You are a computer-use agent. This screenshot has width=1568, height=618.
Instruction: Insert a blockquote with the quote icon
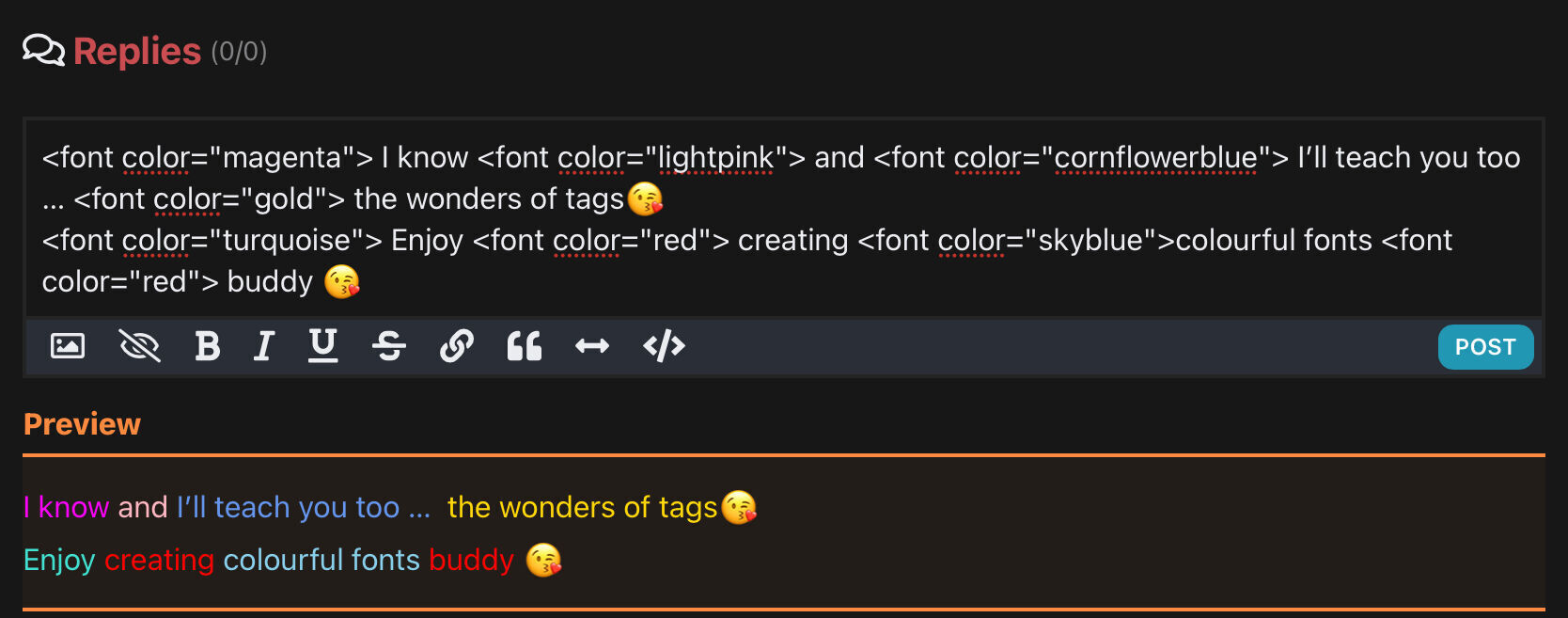click(x=525, y=346)
